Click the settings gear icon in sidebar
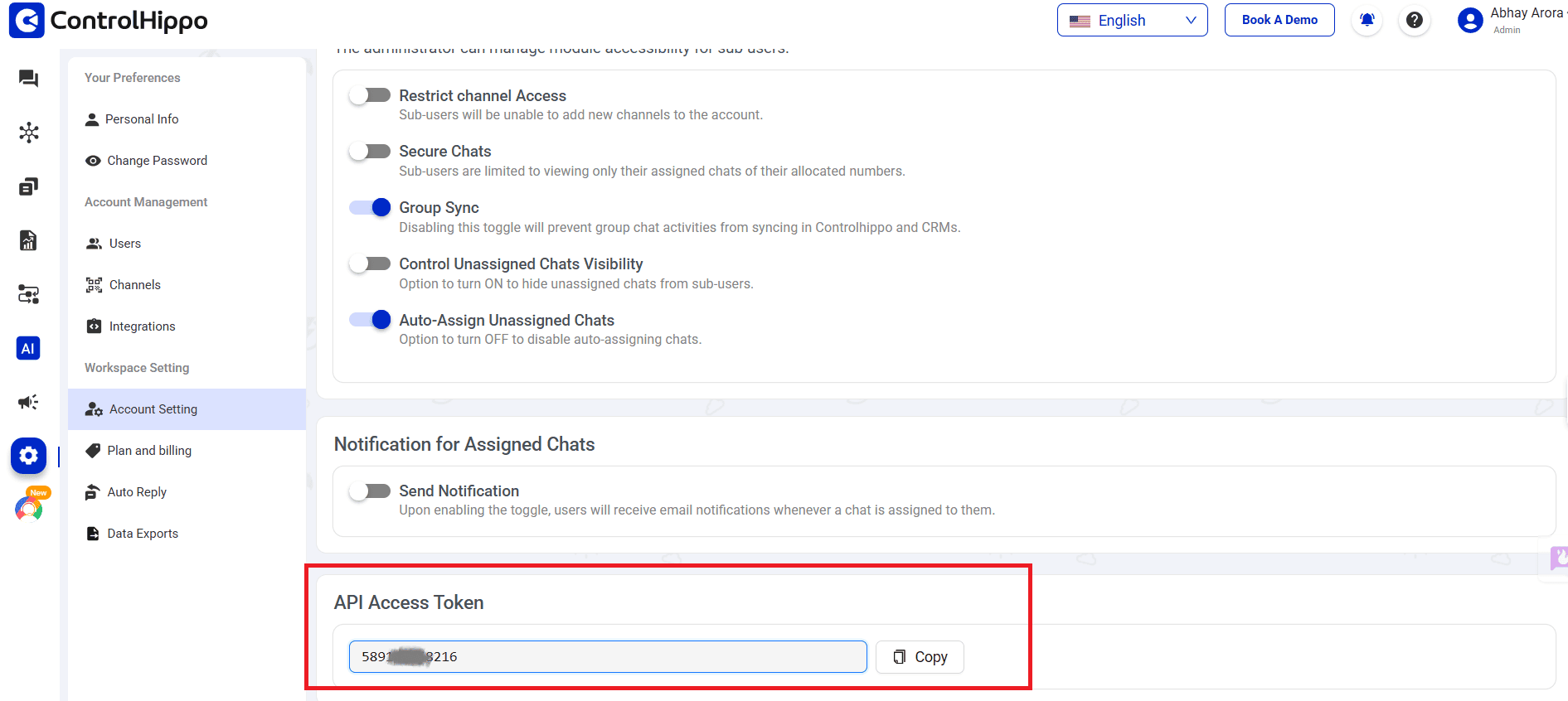Viewport: 1568px width, 701px height. point(28,456)
